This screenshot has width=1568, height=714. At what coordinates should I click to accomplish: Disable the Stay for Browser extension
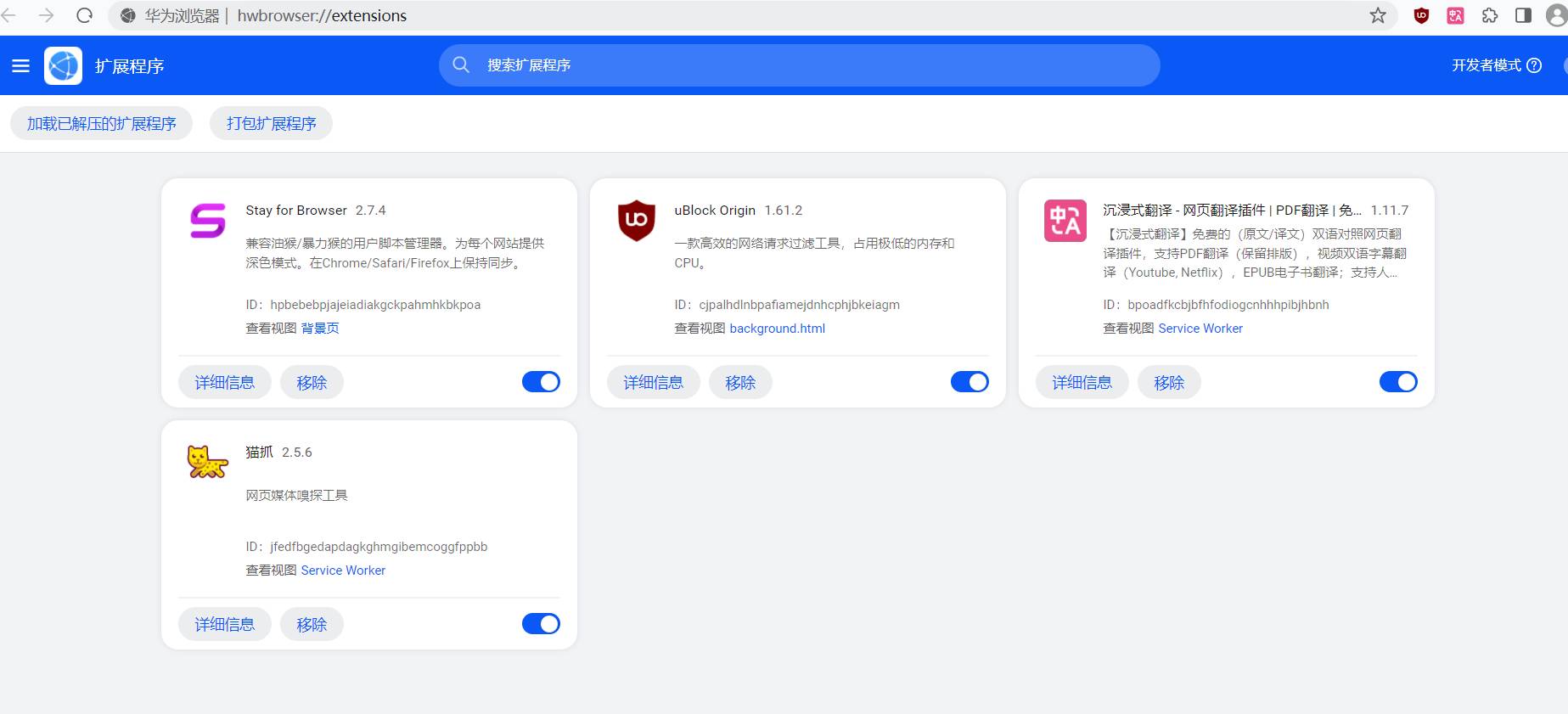pos(541,382)
